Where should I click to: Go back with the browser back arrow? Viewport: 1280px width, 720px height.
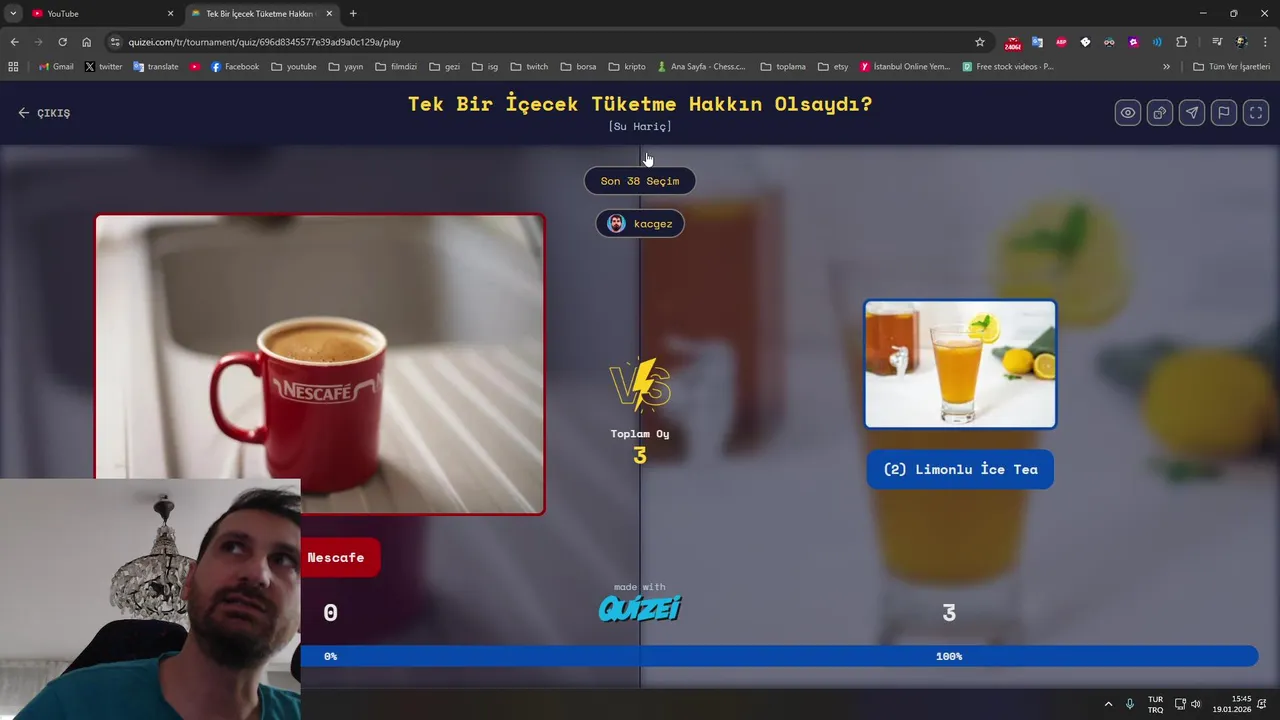pos(14,42)
